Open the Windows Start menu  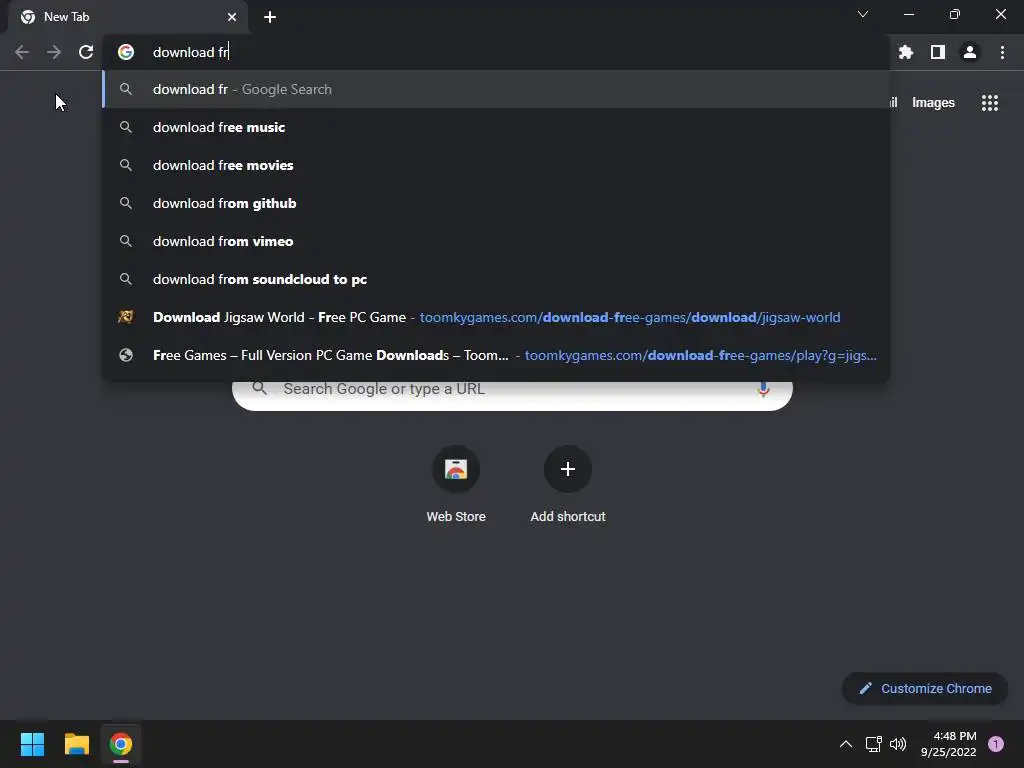(32, 744)
